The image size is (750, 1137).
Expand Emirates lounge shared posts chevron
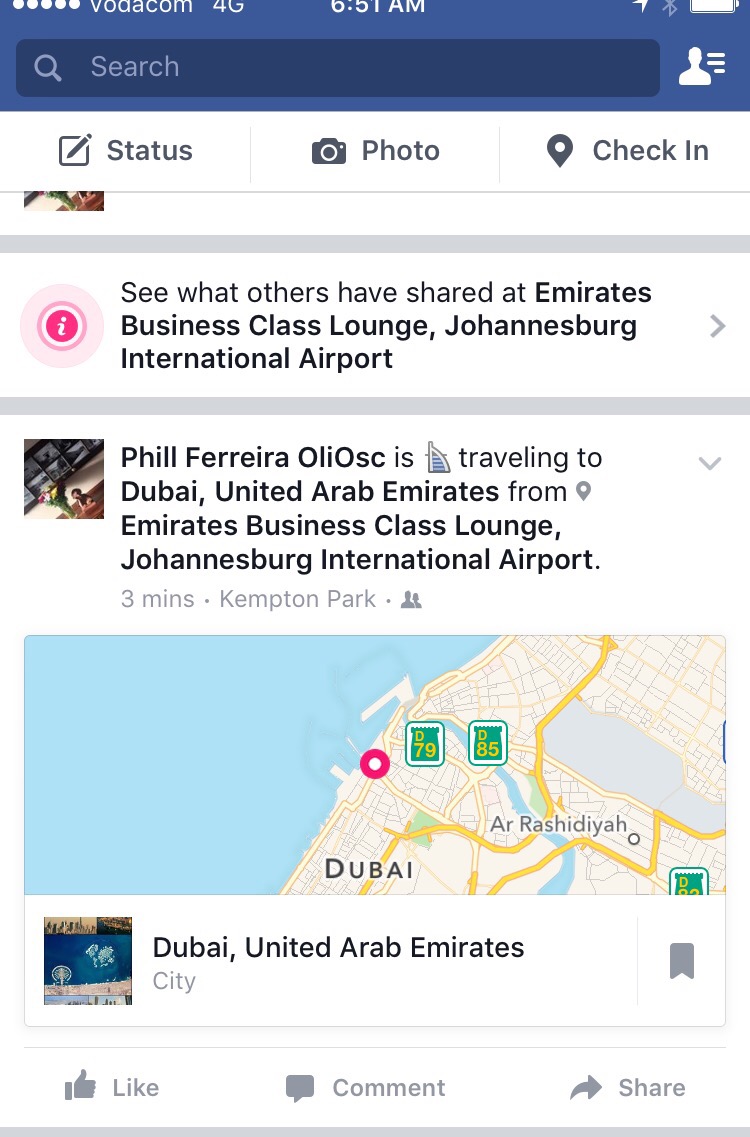[717, 326]
